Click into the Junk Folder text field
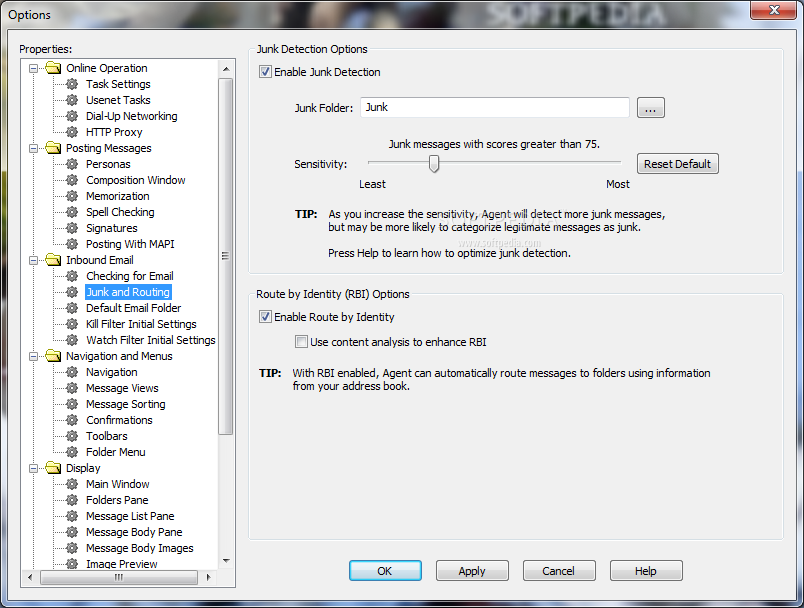This screenshot has width=804, height=608. [494, 107]
